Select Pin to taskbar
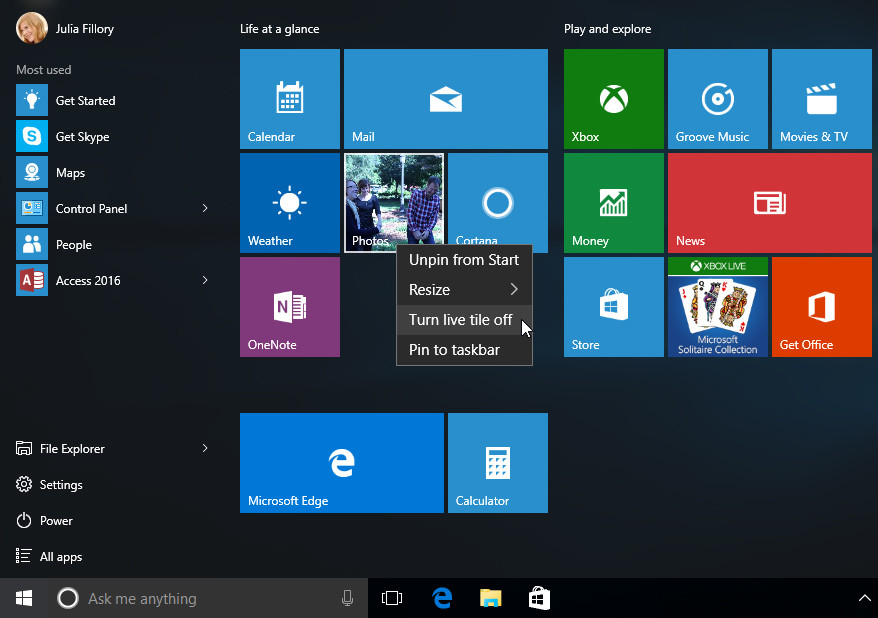The width and height of the screenshot is (878, 618). (464, 350)
